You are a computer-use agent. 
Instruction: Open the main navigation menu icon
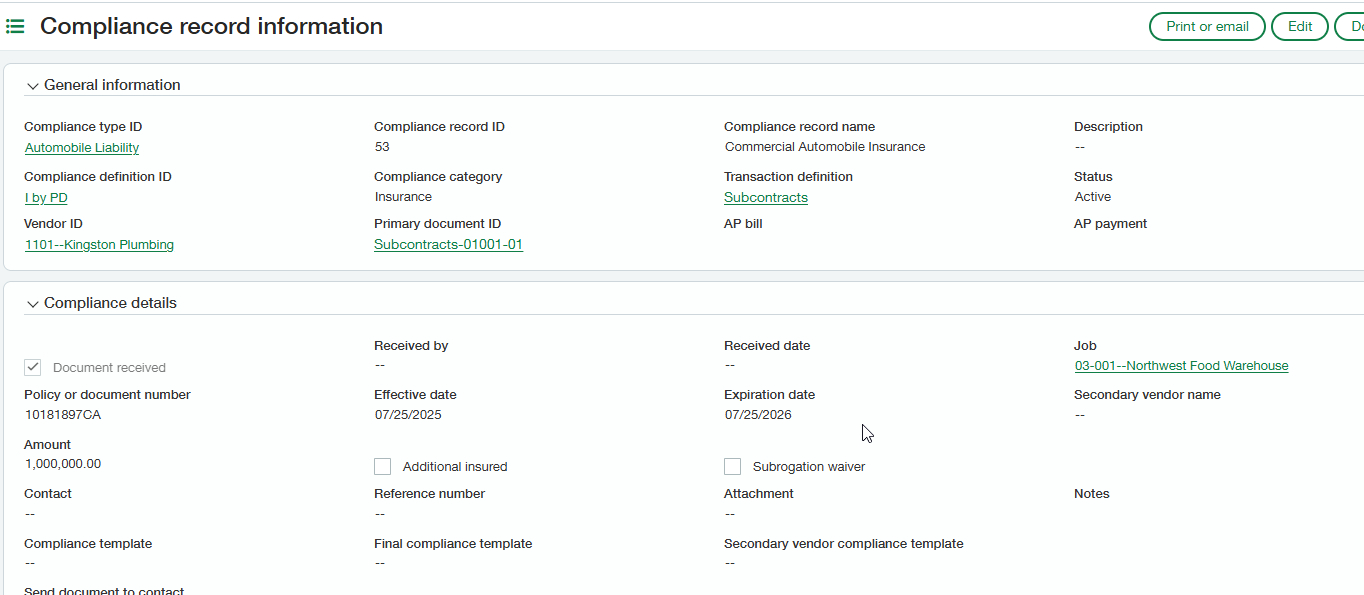pos(15,27)
